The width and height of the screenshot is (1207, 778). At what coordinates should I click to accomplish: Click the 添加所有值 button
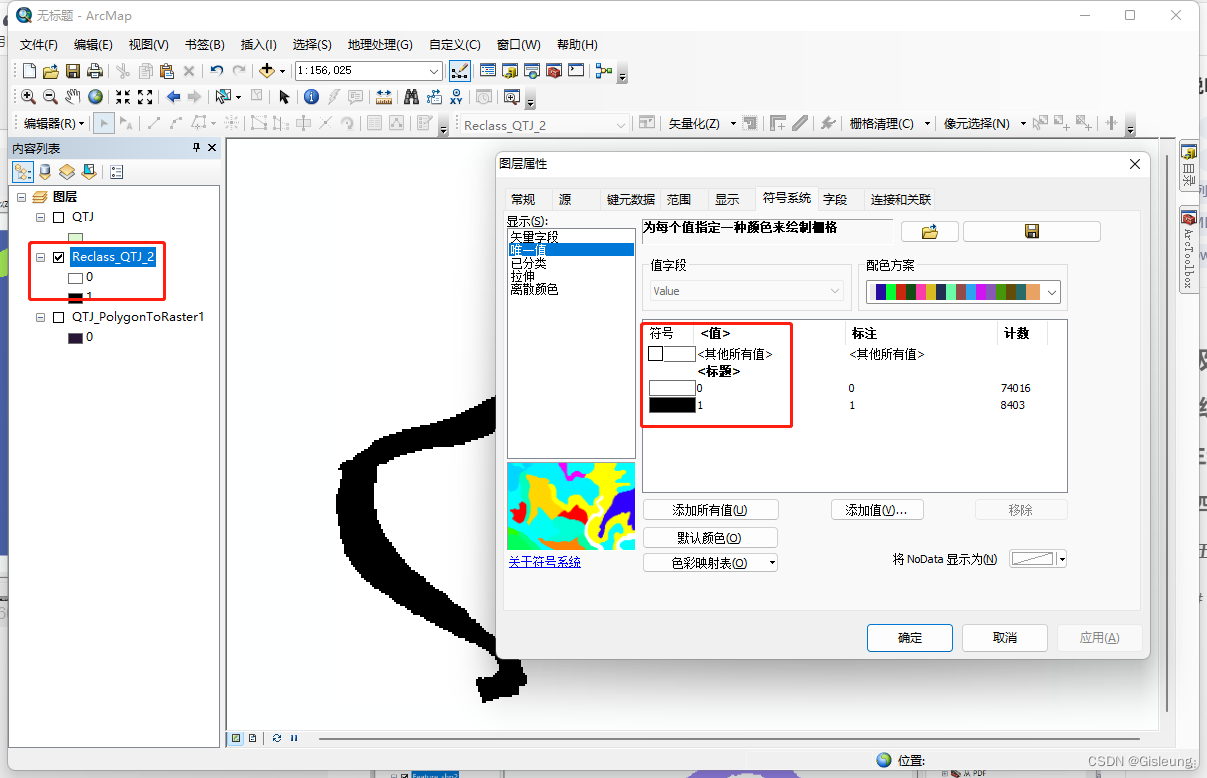(x=710, y=509)
